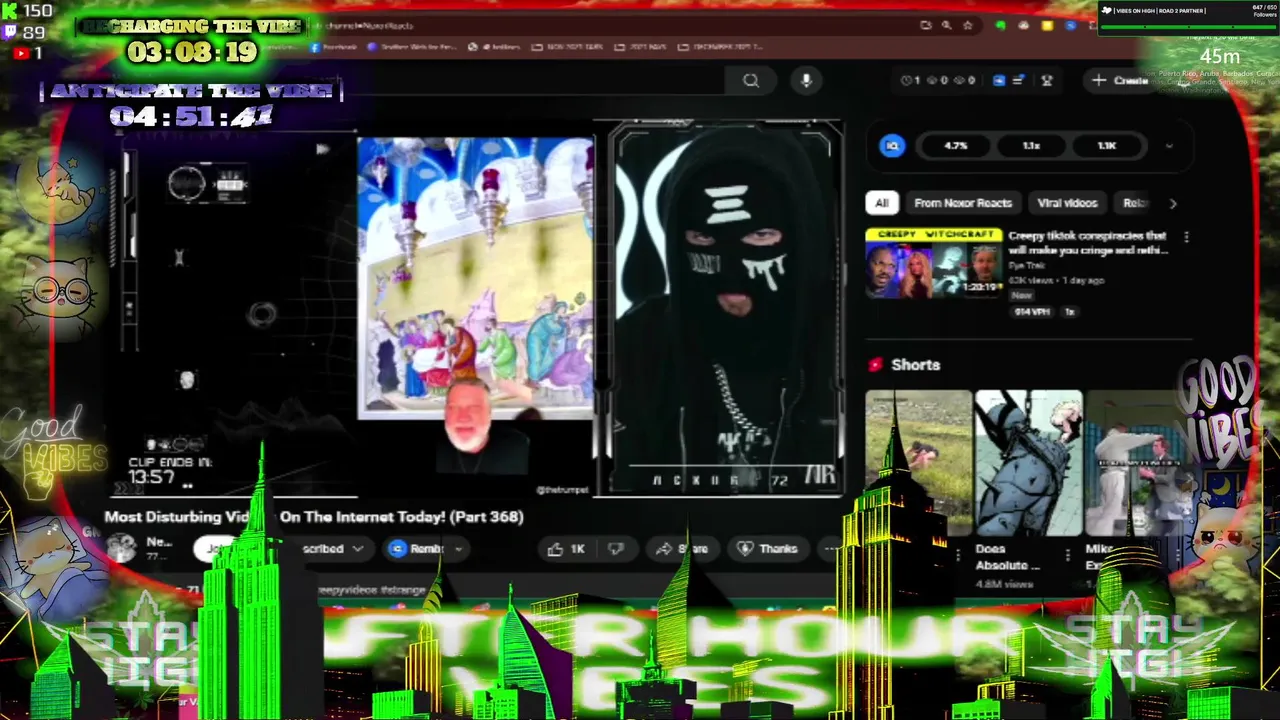Like the video with thumbs up 1K
The height and width of the screenshot is (720, 1280).
point(565,548)
